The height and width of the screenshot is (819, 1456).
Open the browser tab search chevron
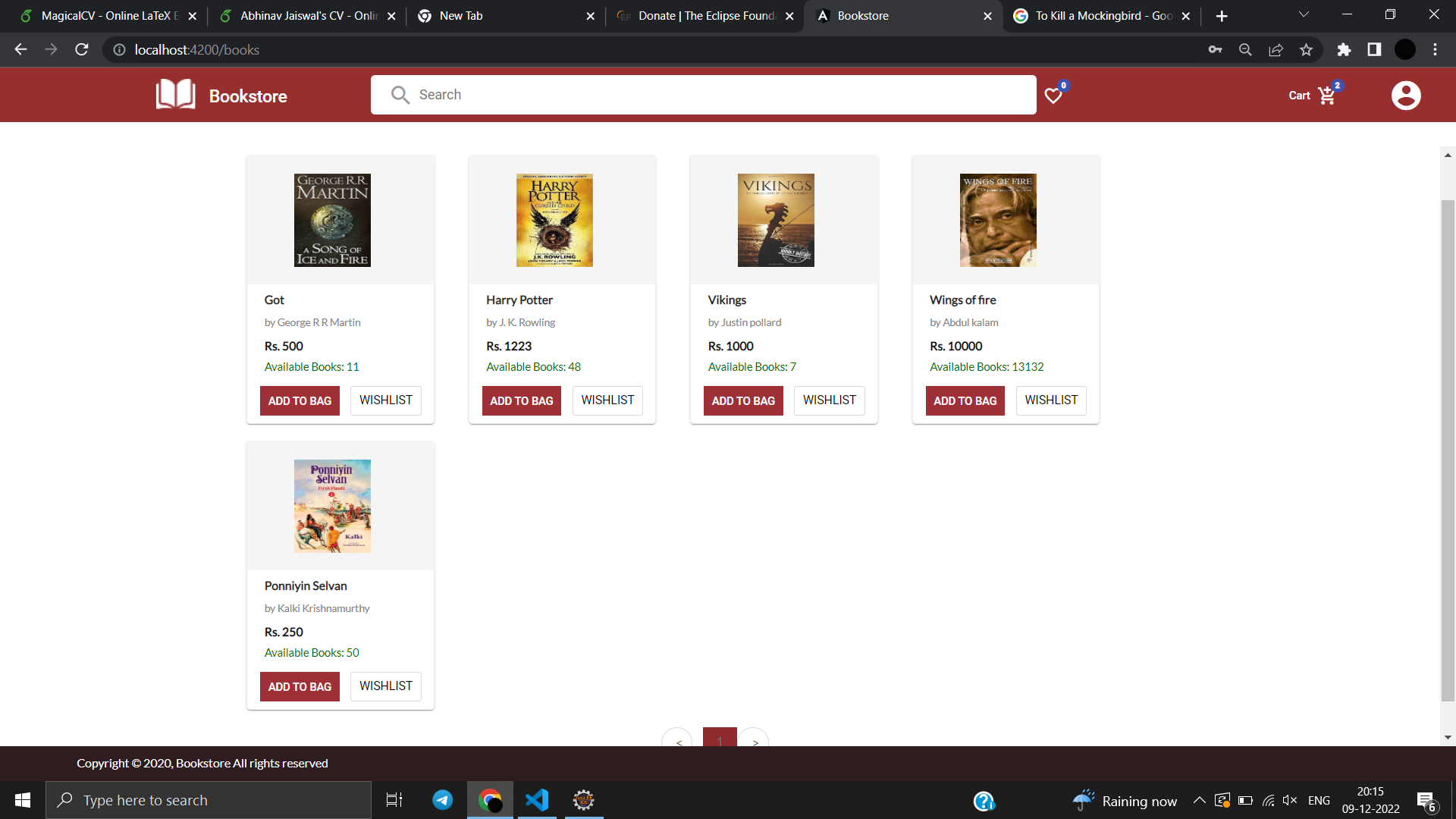(1303, 15)
